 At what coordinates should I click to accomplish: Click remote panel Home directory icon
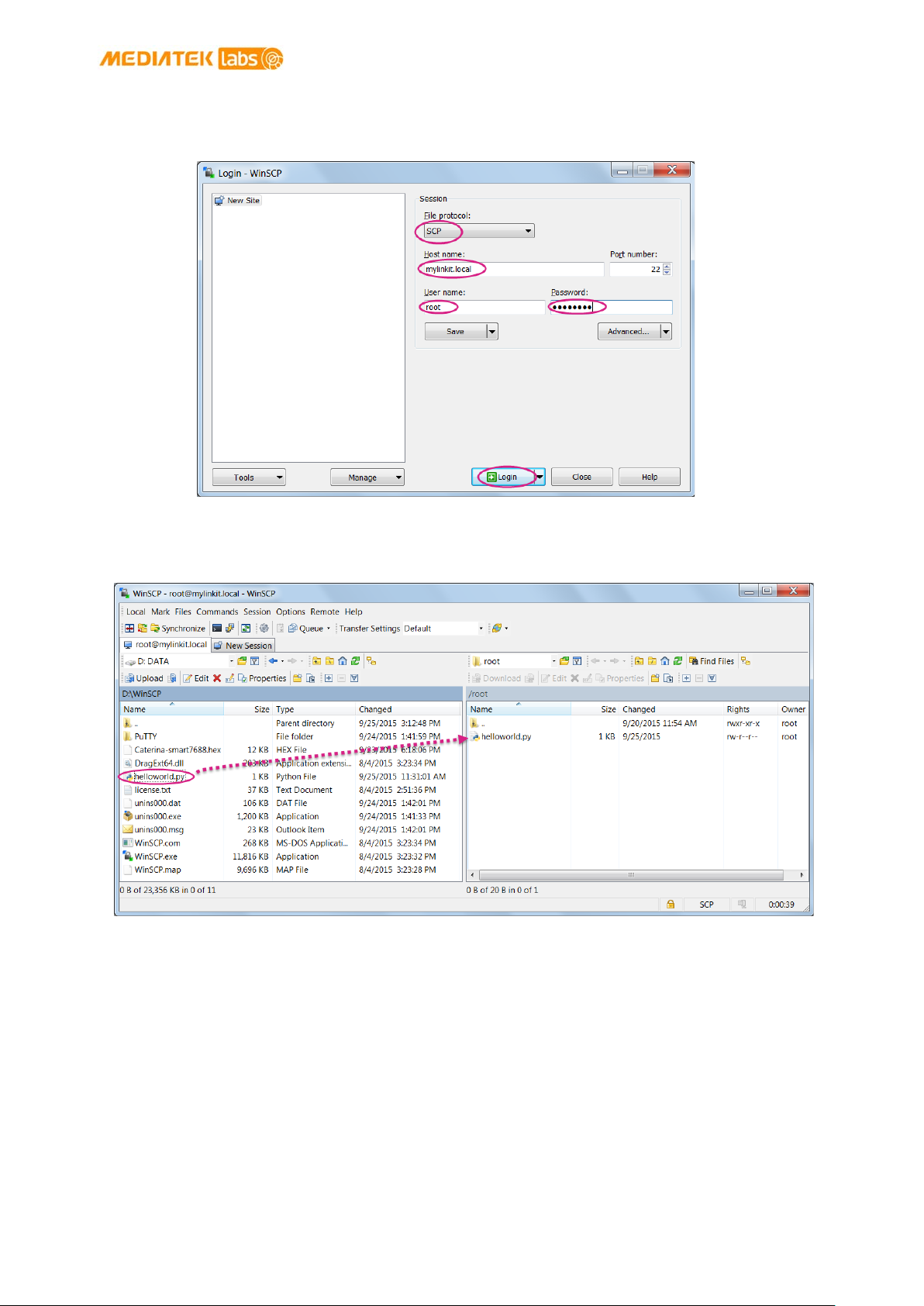[x=665, y=661]
